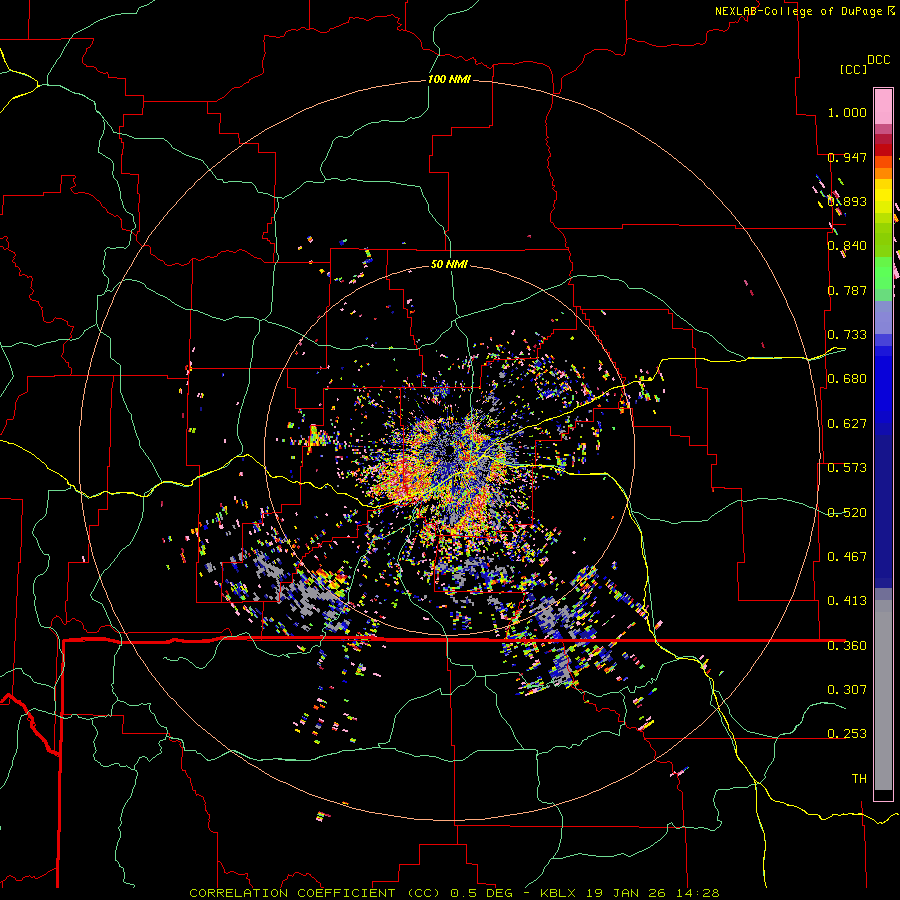Click the 100 NMI range ring label
This screenshot has width=900, height=900.
click(449, 79)
